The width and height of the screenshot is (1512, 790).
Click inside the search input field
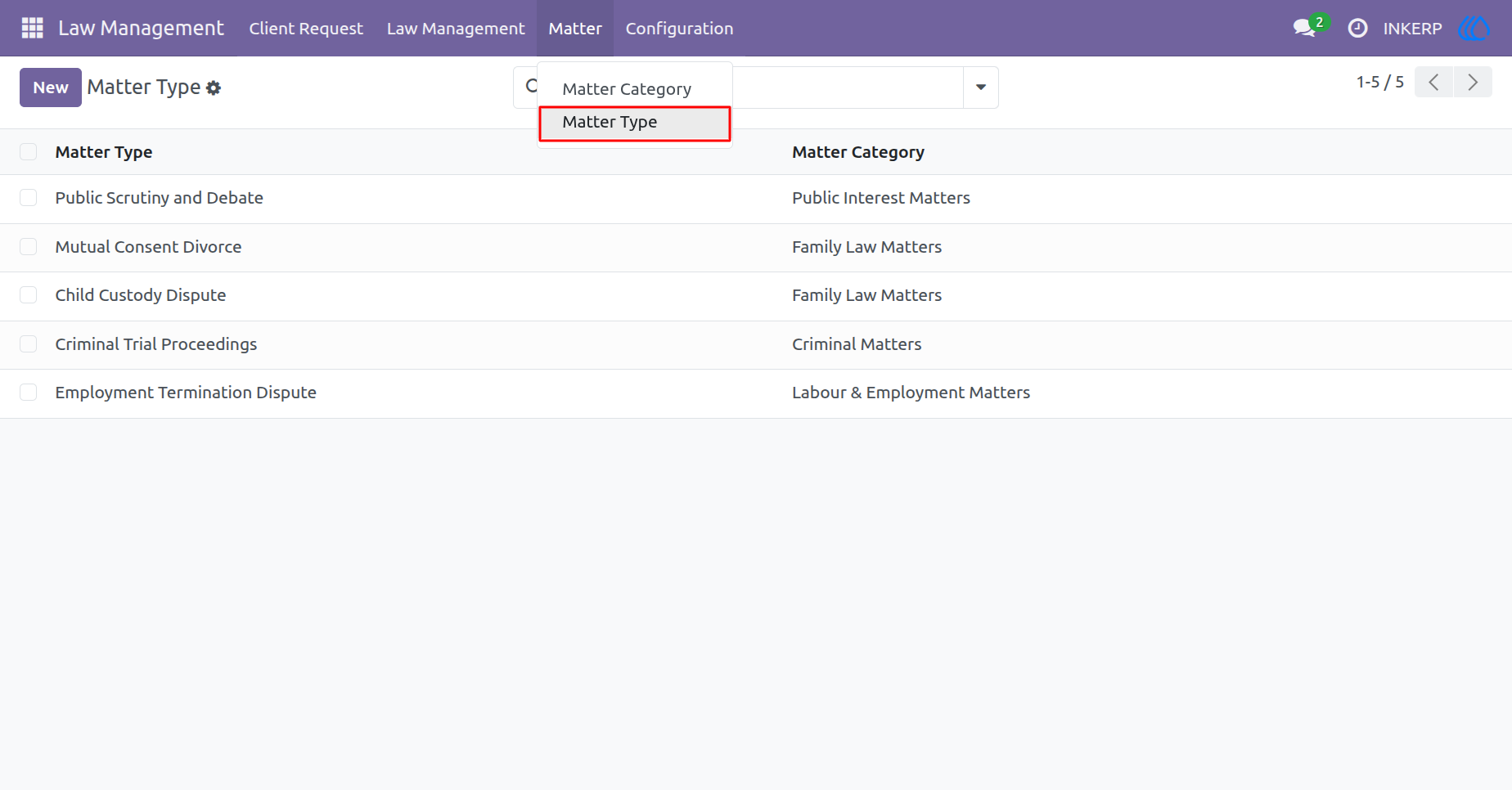pos(847,88)
